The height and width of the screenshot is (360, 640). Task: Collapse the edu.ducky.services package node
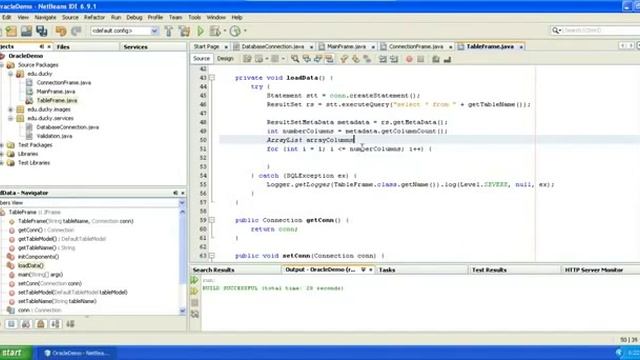coord(11,118)
